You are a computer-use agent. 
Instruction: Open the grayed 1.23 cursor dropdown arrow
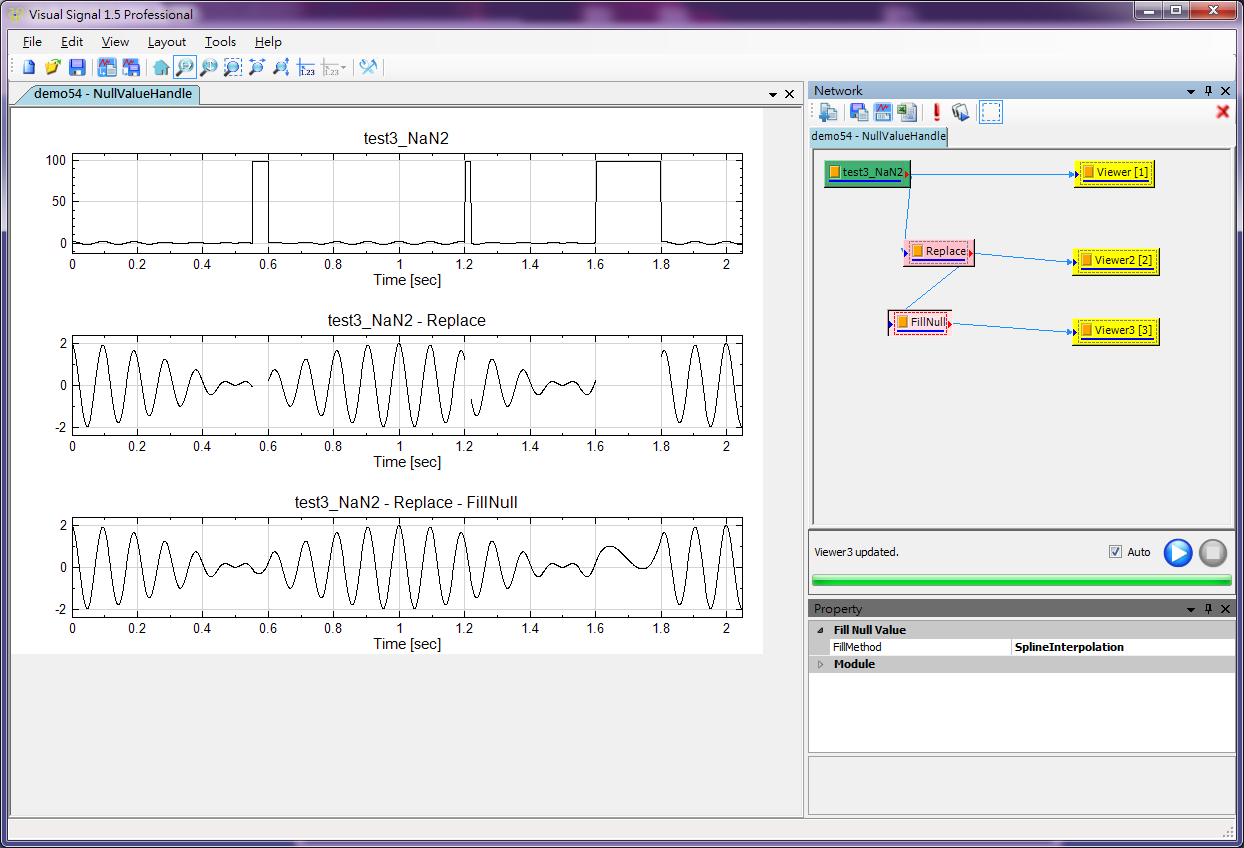point(344,68)
